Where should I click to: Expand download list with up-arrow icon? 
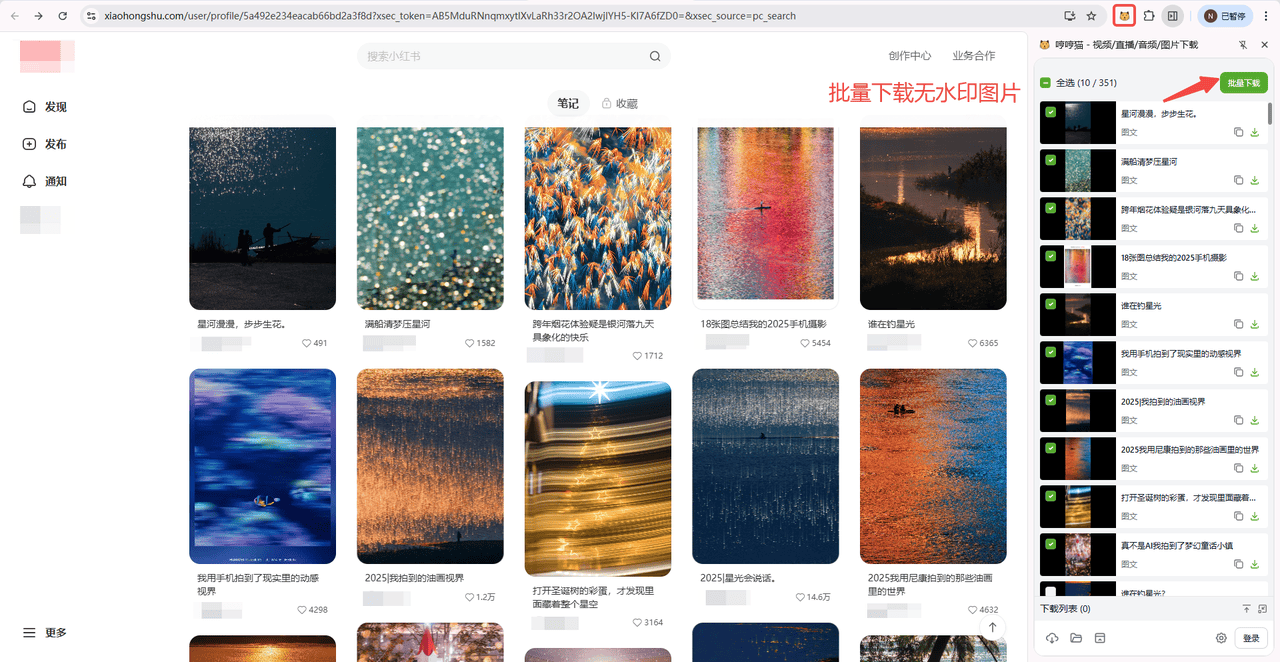click(1246, 608)
